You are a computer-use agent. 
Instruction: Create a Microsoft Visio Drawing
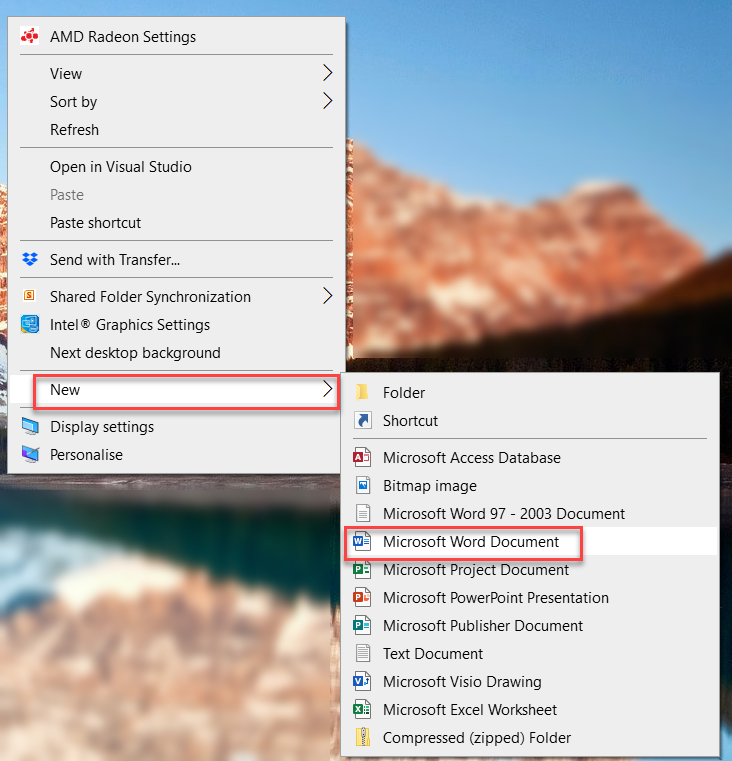(x=530, y=681)
